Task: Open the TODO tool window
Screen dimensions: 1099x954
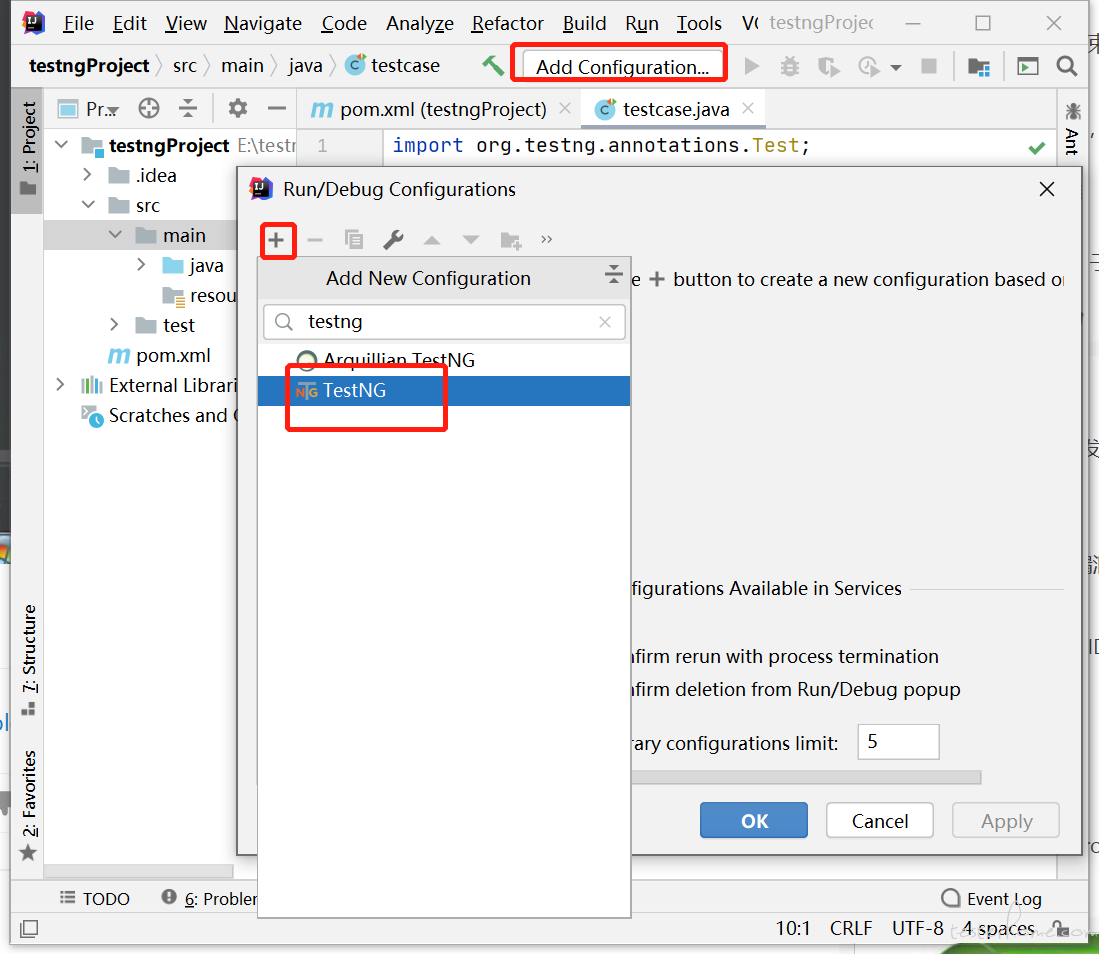Action: (x=95, y=898)
